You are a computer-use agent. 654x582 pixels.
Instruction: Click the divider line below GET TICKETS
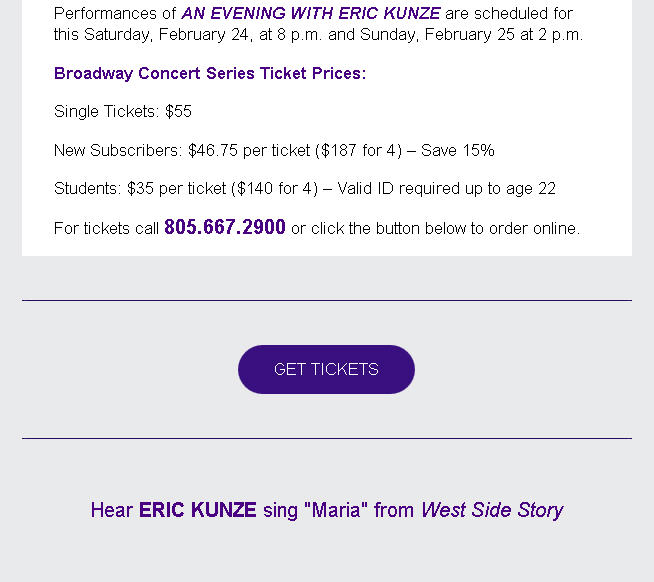click(x=327, y=438)
